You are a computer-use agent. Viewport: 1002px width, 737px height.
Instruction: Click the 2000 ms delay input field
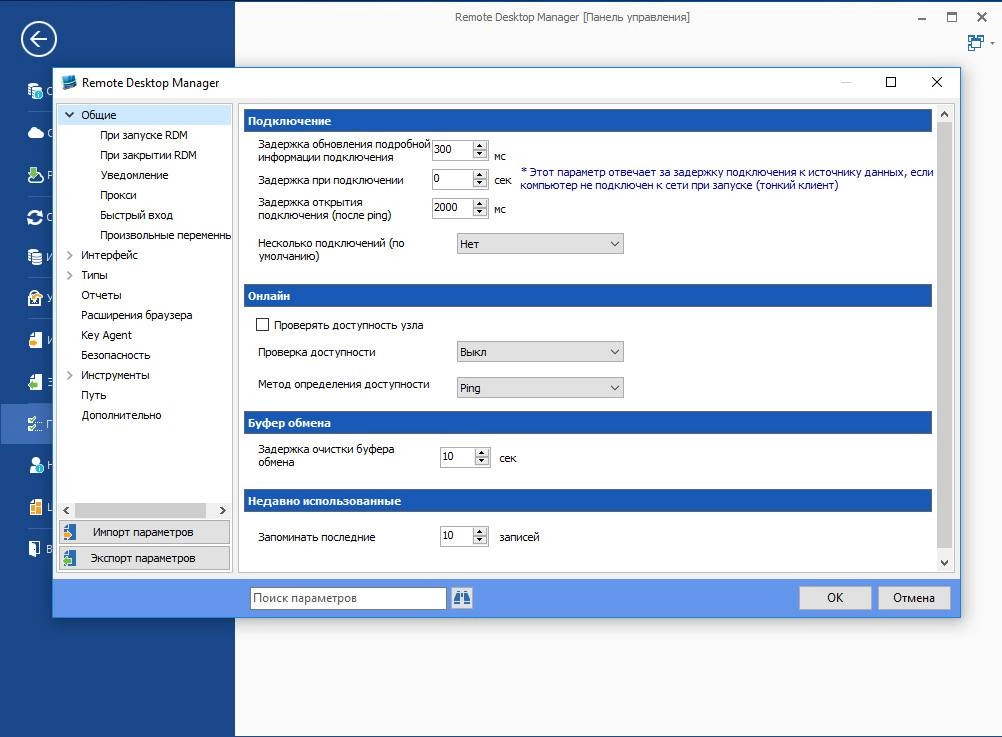[x=452, y=208]
